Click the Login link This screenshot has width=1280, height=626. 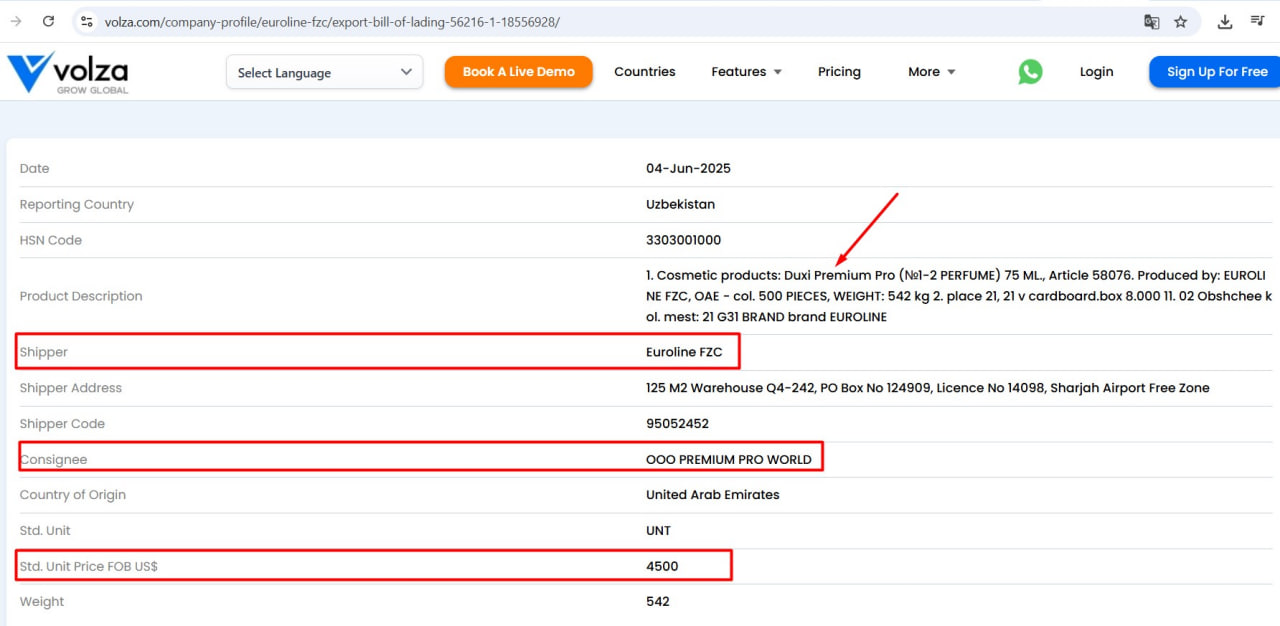(x=1096, y=72)
